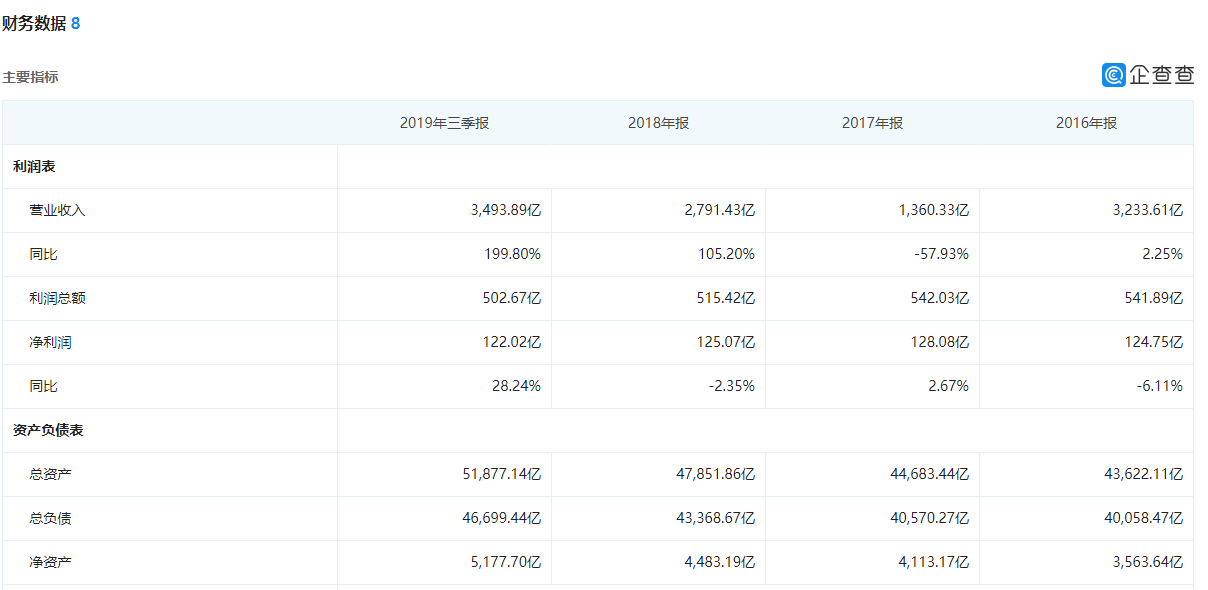Click the 2017年报 column header
Viewport: 1208px width, 590px height.
click(872, 123)
